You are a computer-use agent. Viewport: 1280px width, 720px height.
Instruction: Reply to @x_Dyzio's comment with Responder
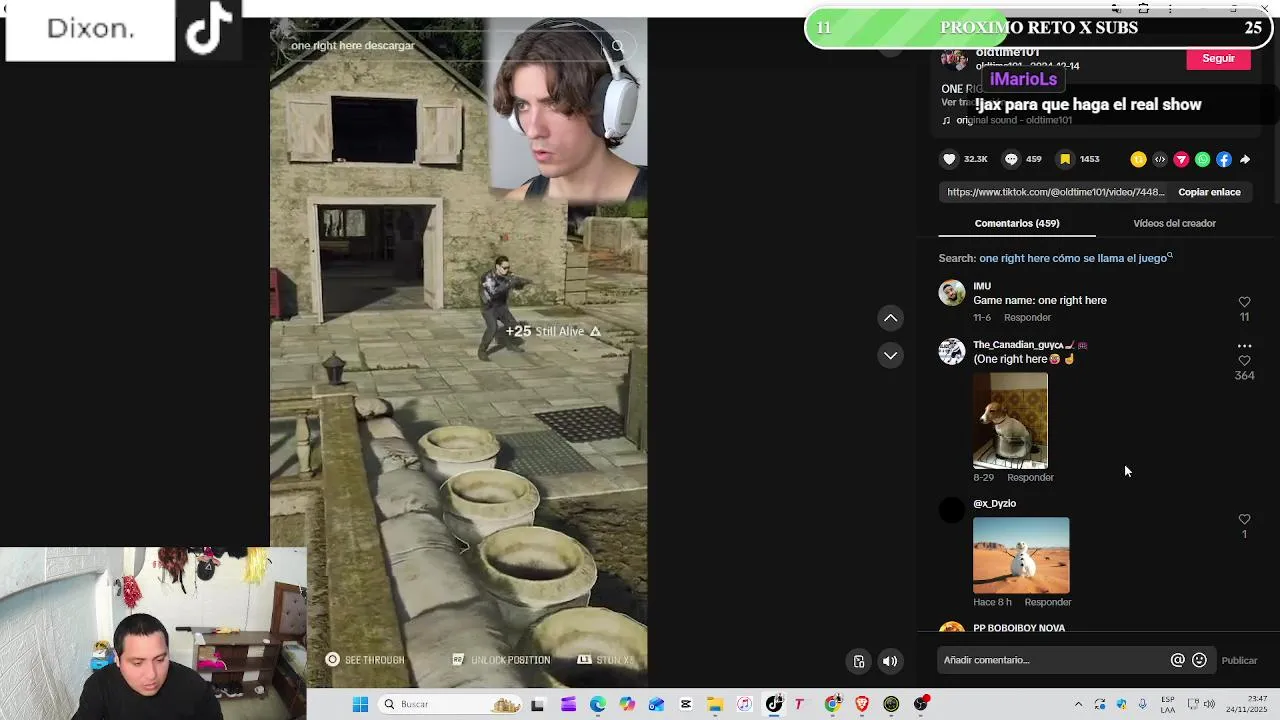pos(1048,602)
